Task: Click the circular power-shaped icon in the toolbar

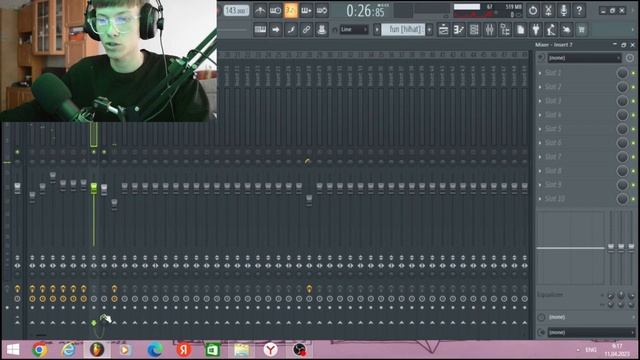Action: pos(533,11)
